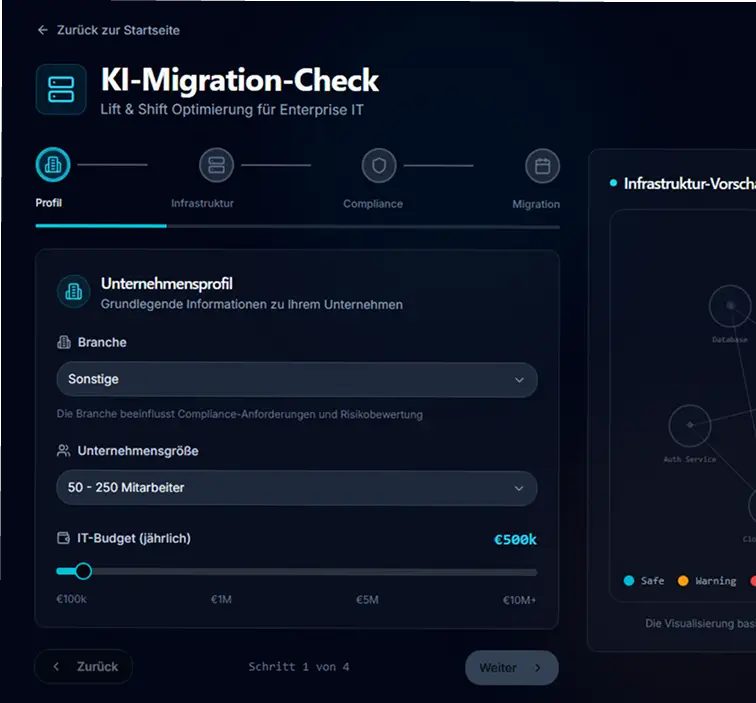Click the Zurück button at bottom
The width and height of the screenshot is (756, 703).
[83, 666]
